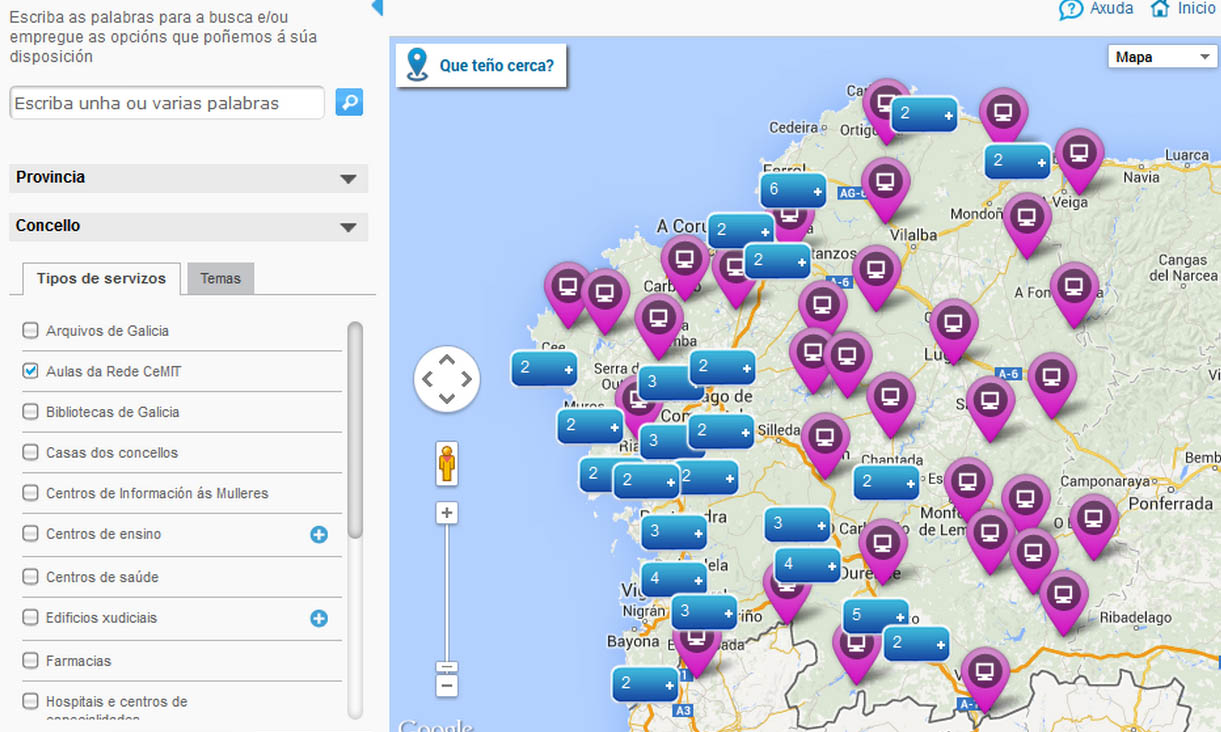Tick the Edificios xudiciais checkbox
The height and width of the screenshot is (732, 1221).
(30, 618)
